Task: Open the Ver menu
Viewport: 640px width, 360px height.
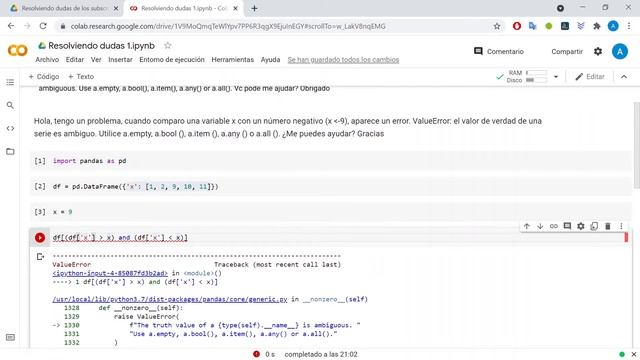Action: point(96,60)
